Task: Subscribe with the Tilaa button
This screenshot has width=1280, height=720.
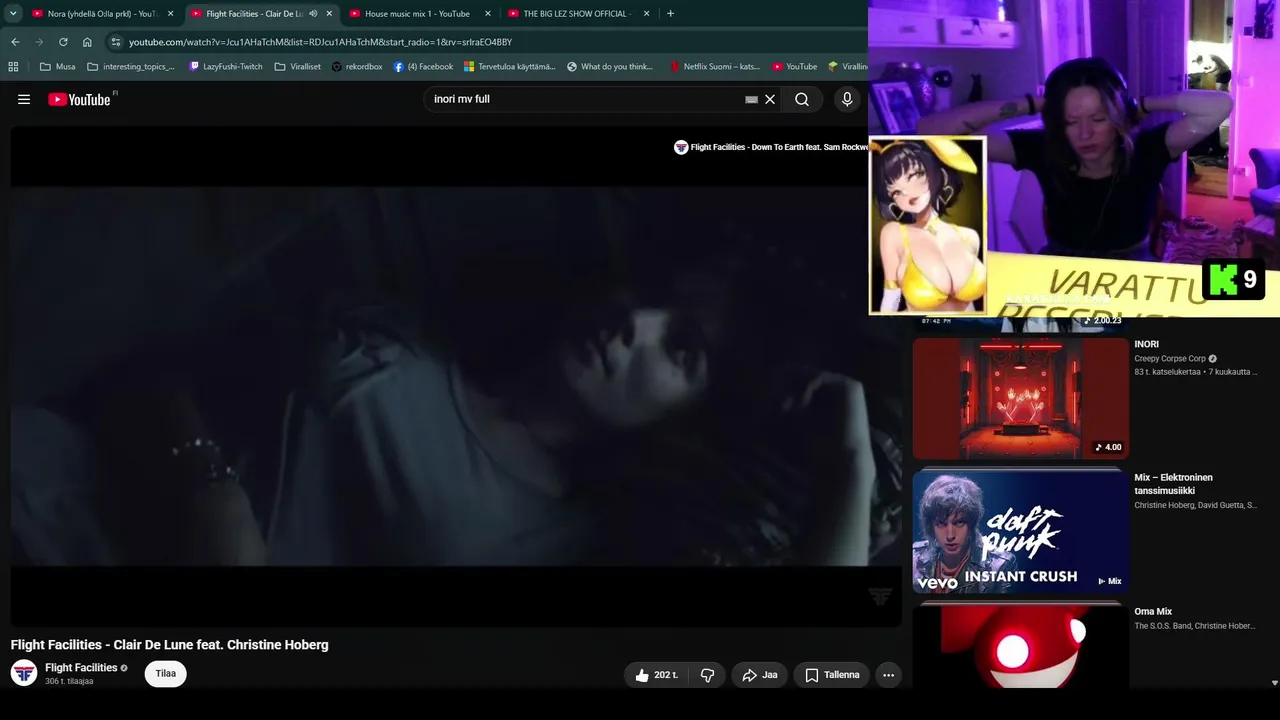Action: 166,674
